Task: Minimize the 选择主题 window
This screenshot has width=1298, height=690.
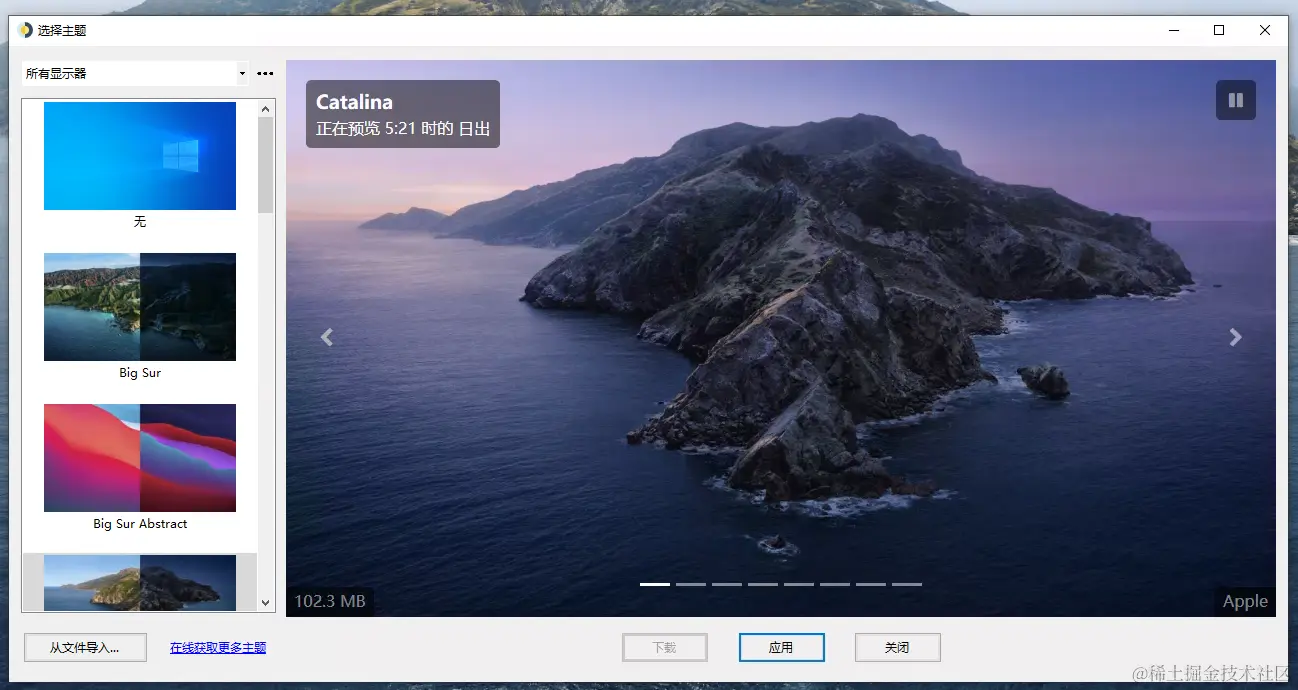Action: [1173, 30]
